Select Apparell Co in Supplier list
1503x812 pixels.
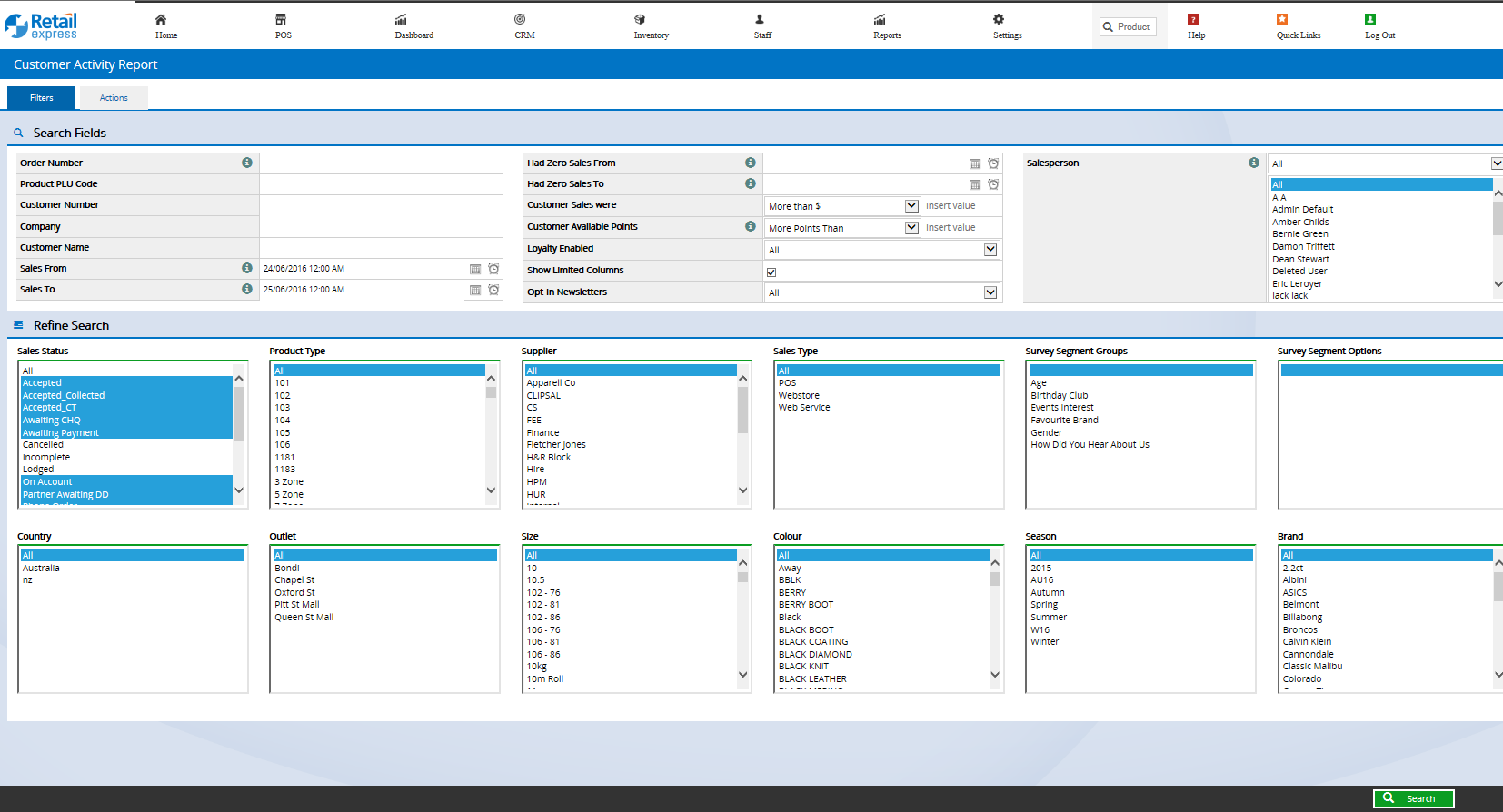pyautogui.click(x=551, y=383)
